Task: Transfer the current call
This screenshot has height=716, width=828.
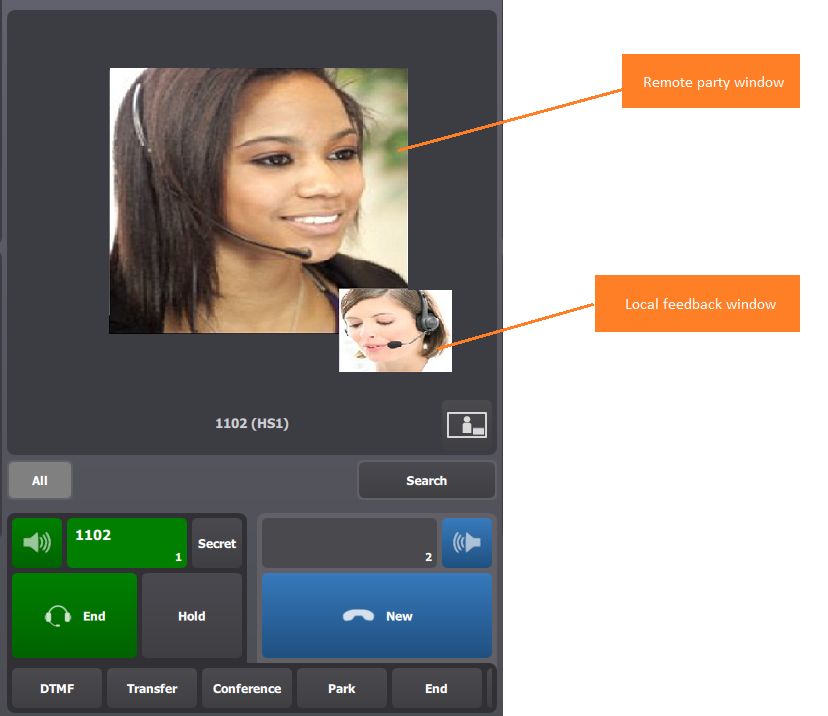Action: 152,688
